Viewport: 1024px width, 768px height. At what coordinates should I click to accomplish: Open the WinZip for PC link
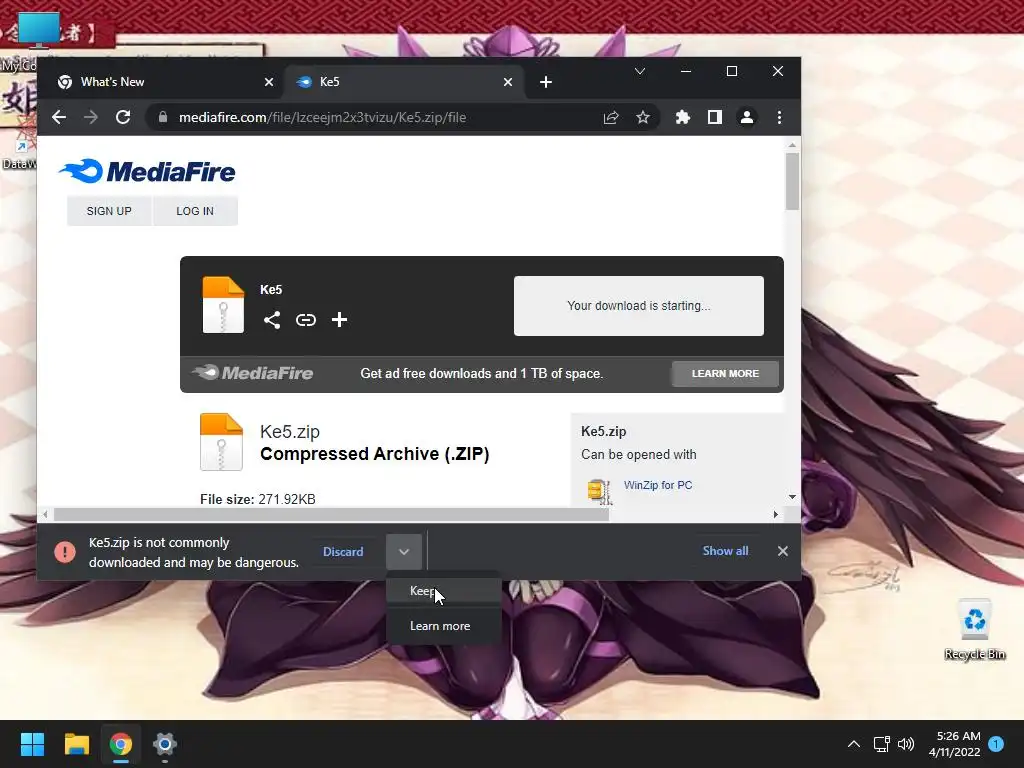658,485
